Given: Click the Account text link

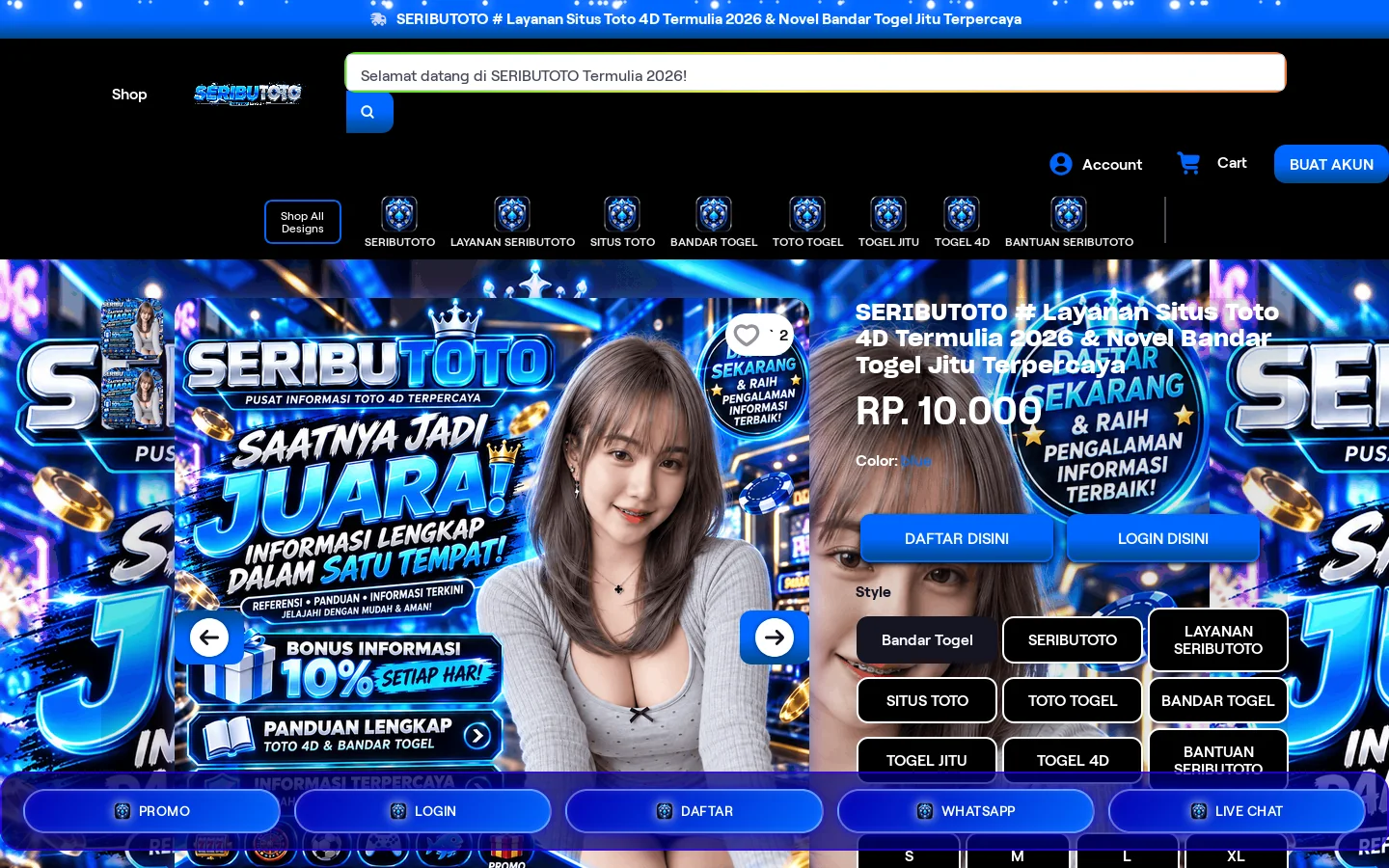Looking at the screenshot, I should pos(1112,164).
